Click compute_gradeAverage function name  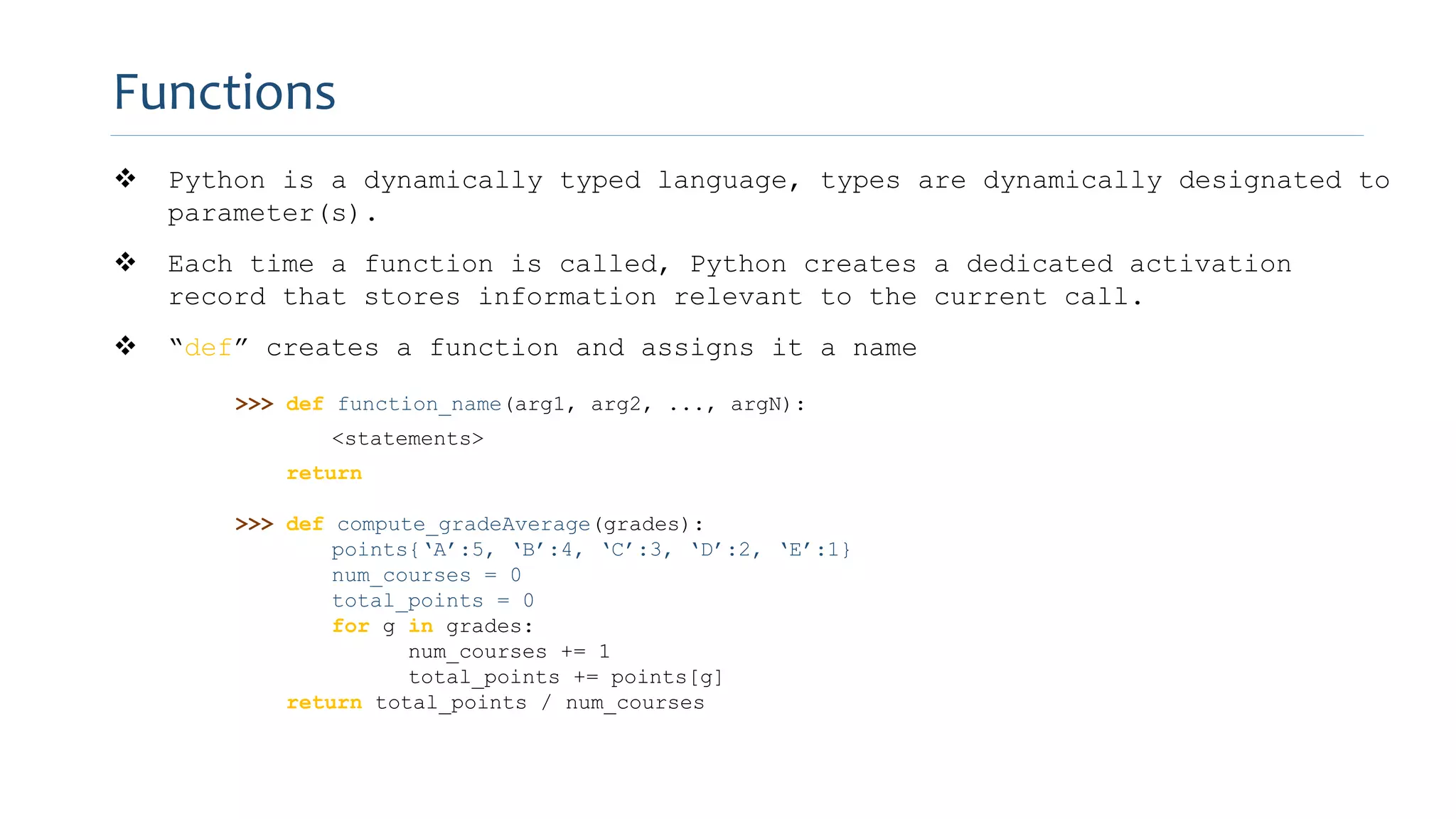pos(464,524)
